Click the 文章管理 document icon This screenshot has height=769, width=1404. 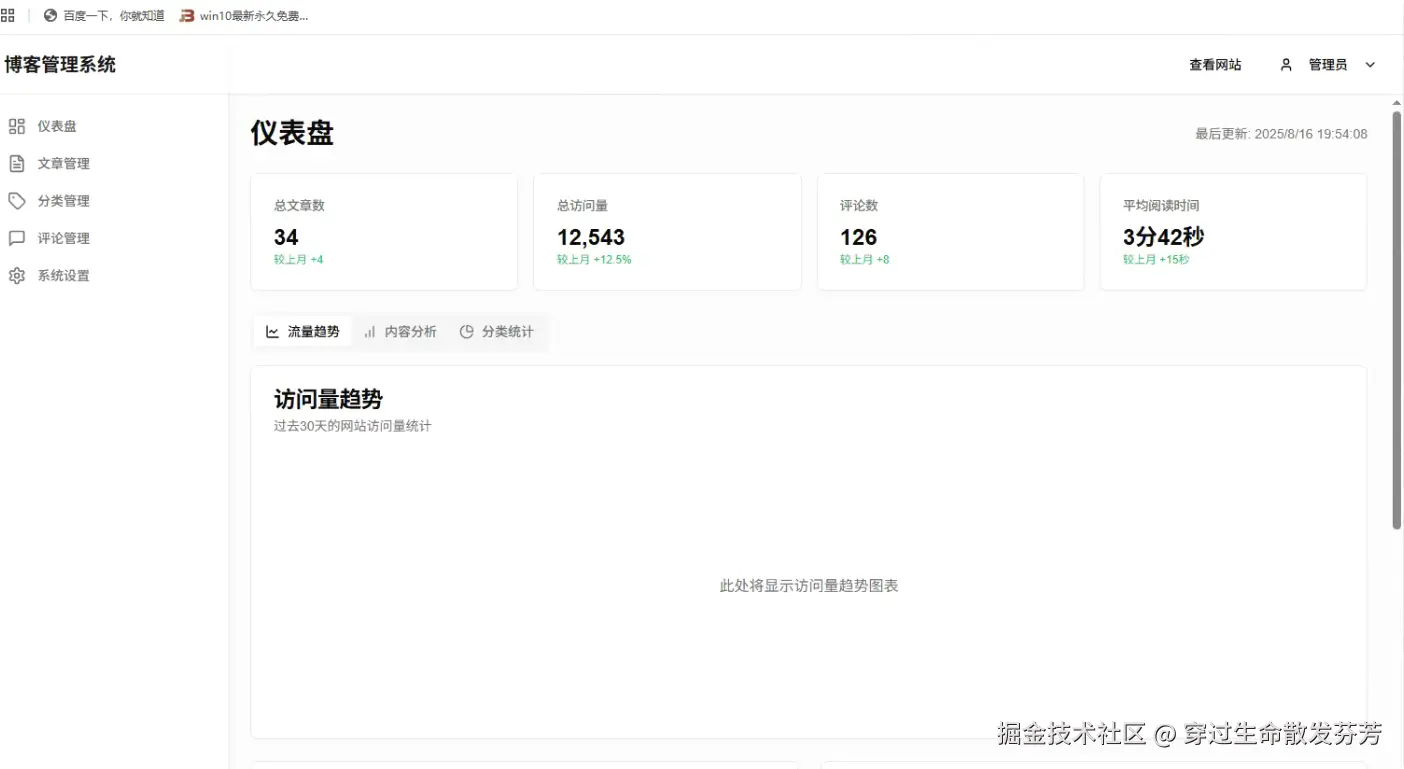[16, 163]
